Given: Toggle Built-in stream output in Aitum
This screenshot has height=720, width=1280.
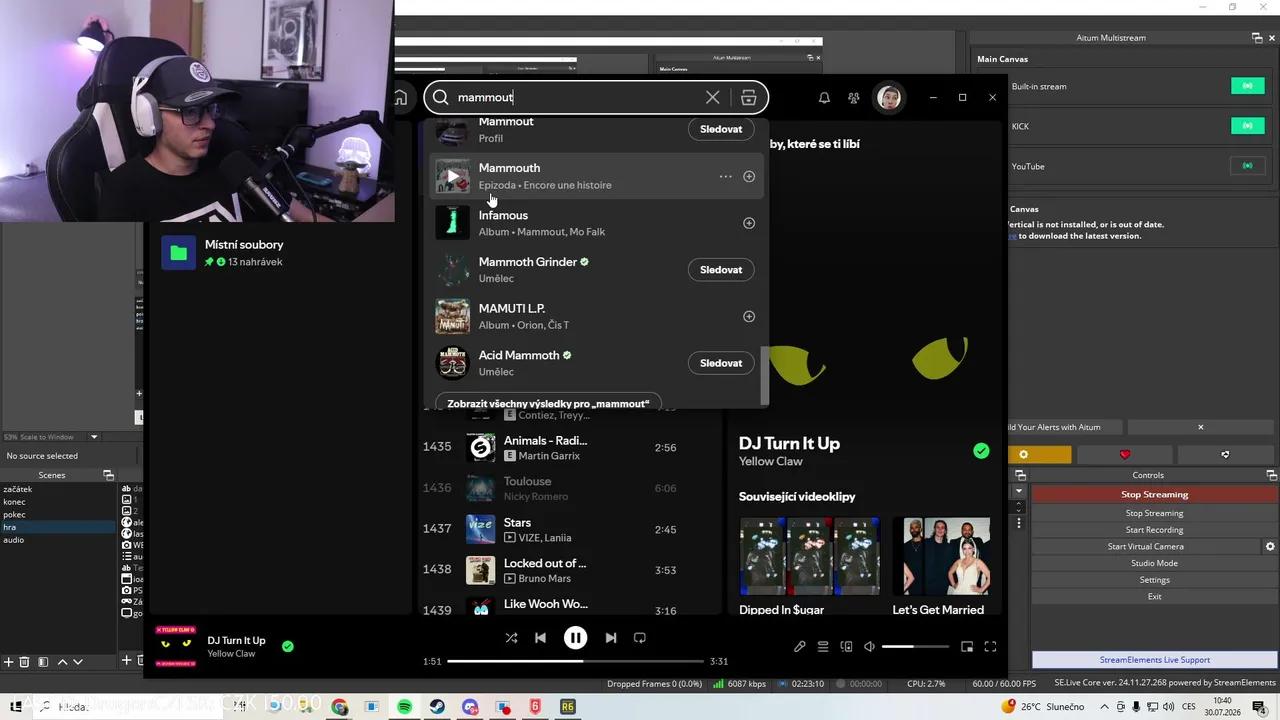Looking at the screenshot, I should [x=1247, y=86].
